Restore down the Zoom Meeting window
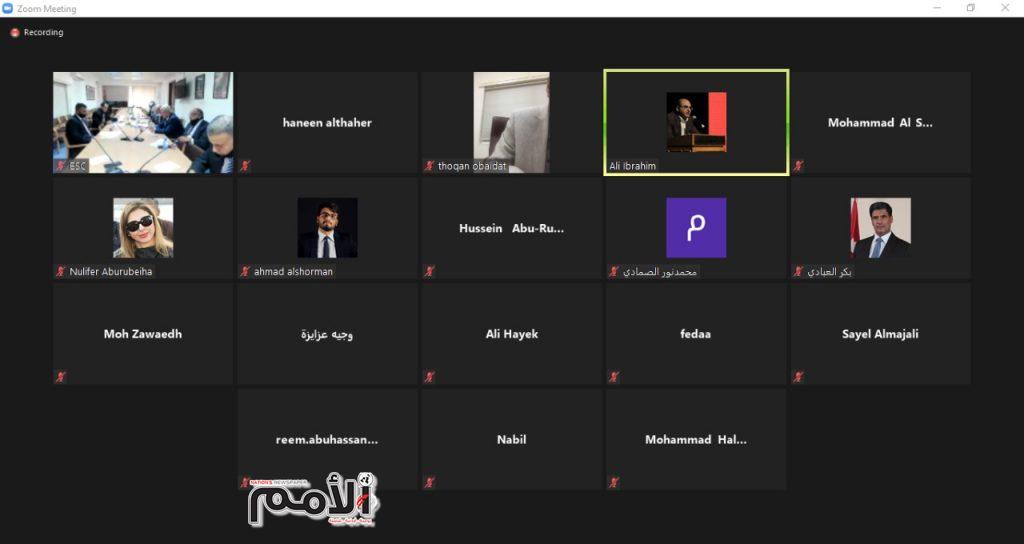This screenshot has height=544, width=1024. 971,8
